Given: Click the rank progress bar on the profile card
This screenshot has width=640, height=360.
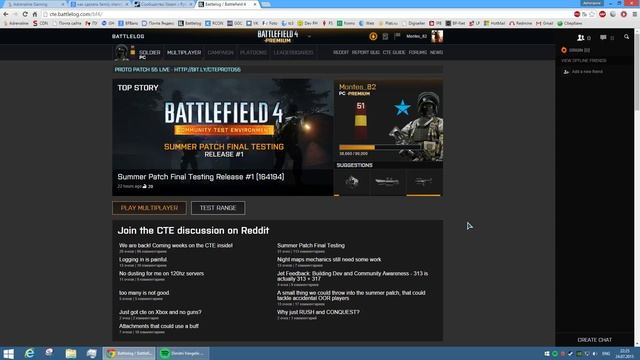Looking at the screenshot, I should coord(380,147).
